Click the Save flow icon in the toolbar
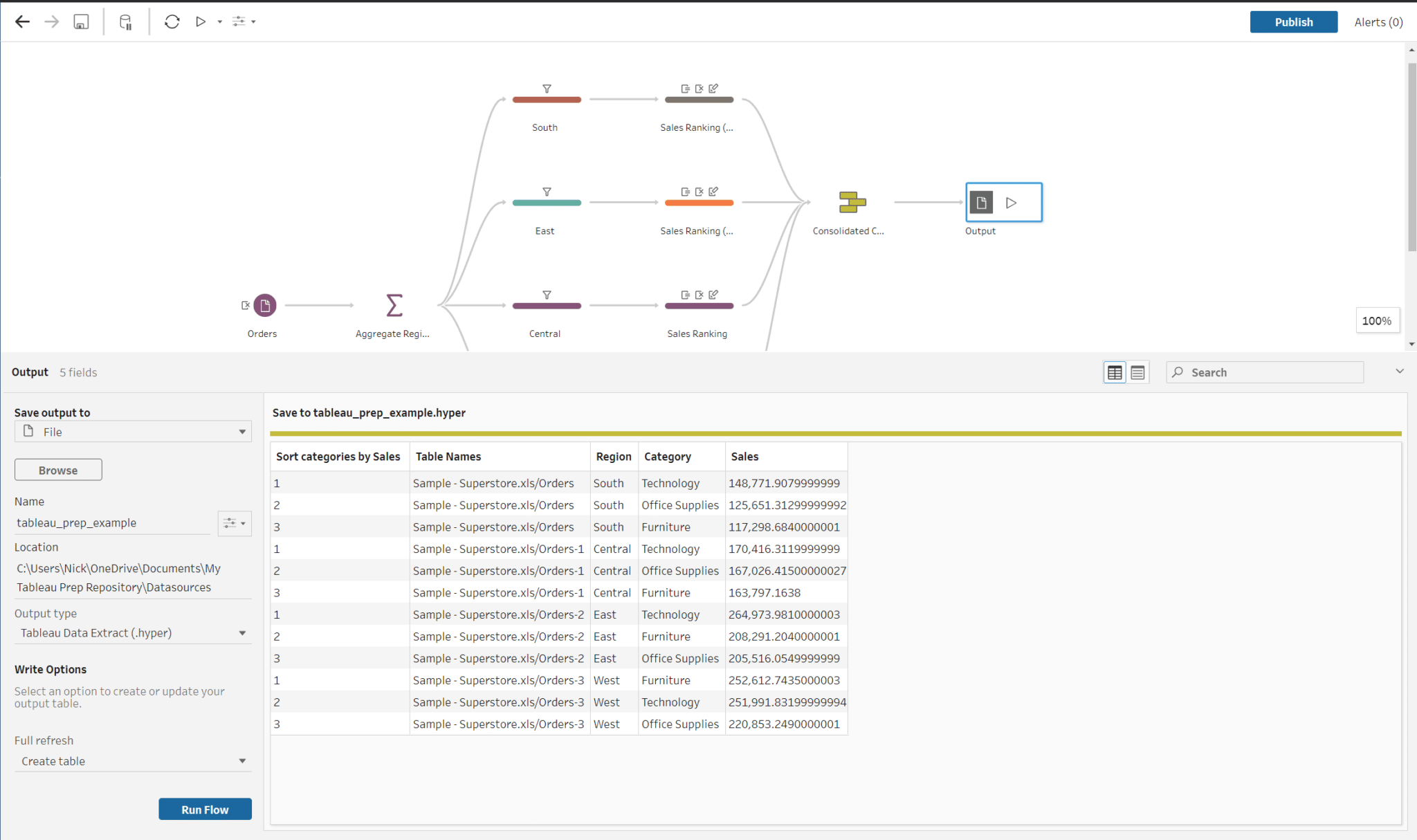 pyautogui.click(x=81, y=21)
